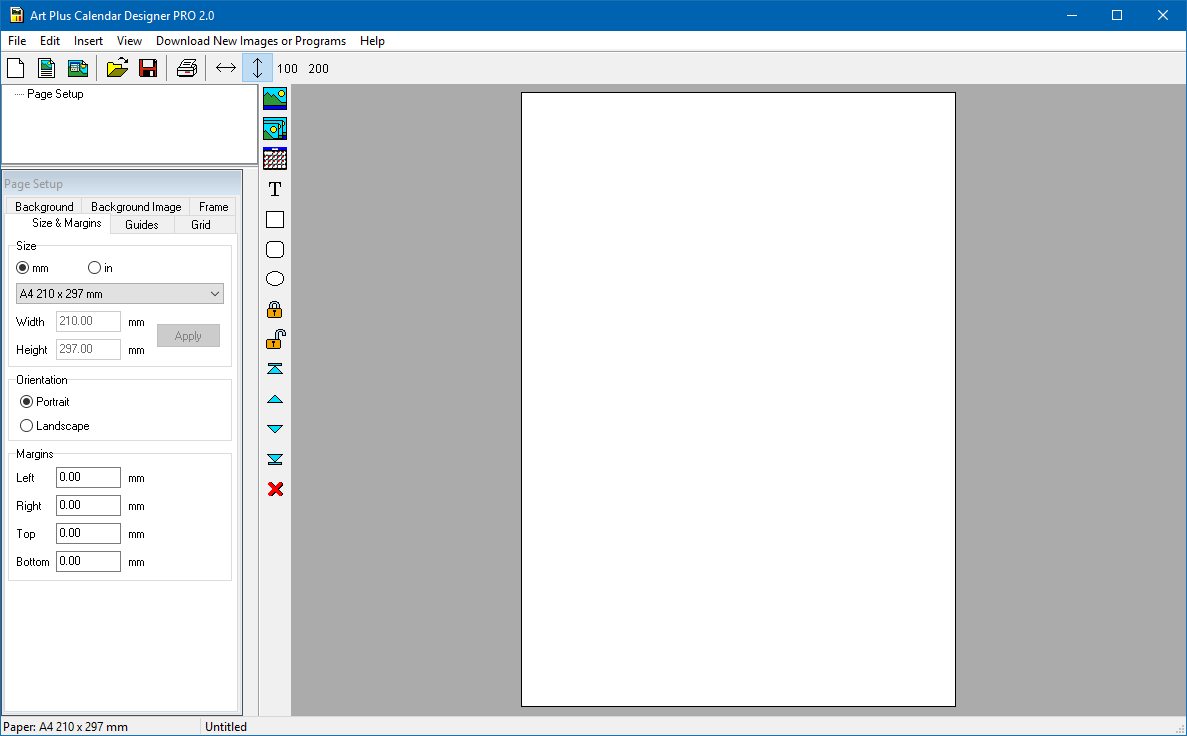Click the Insert Image tool icon
The image size is (1187, 736).
point(275,98)
